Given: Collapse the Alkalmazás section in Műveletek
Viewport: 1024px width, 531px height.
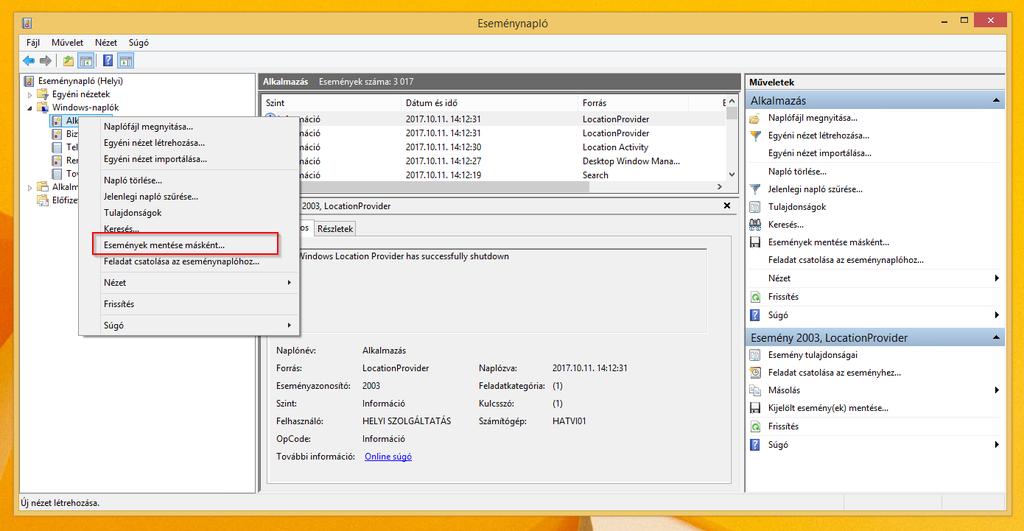Looking at the screenshot, I should click(996, 101).
